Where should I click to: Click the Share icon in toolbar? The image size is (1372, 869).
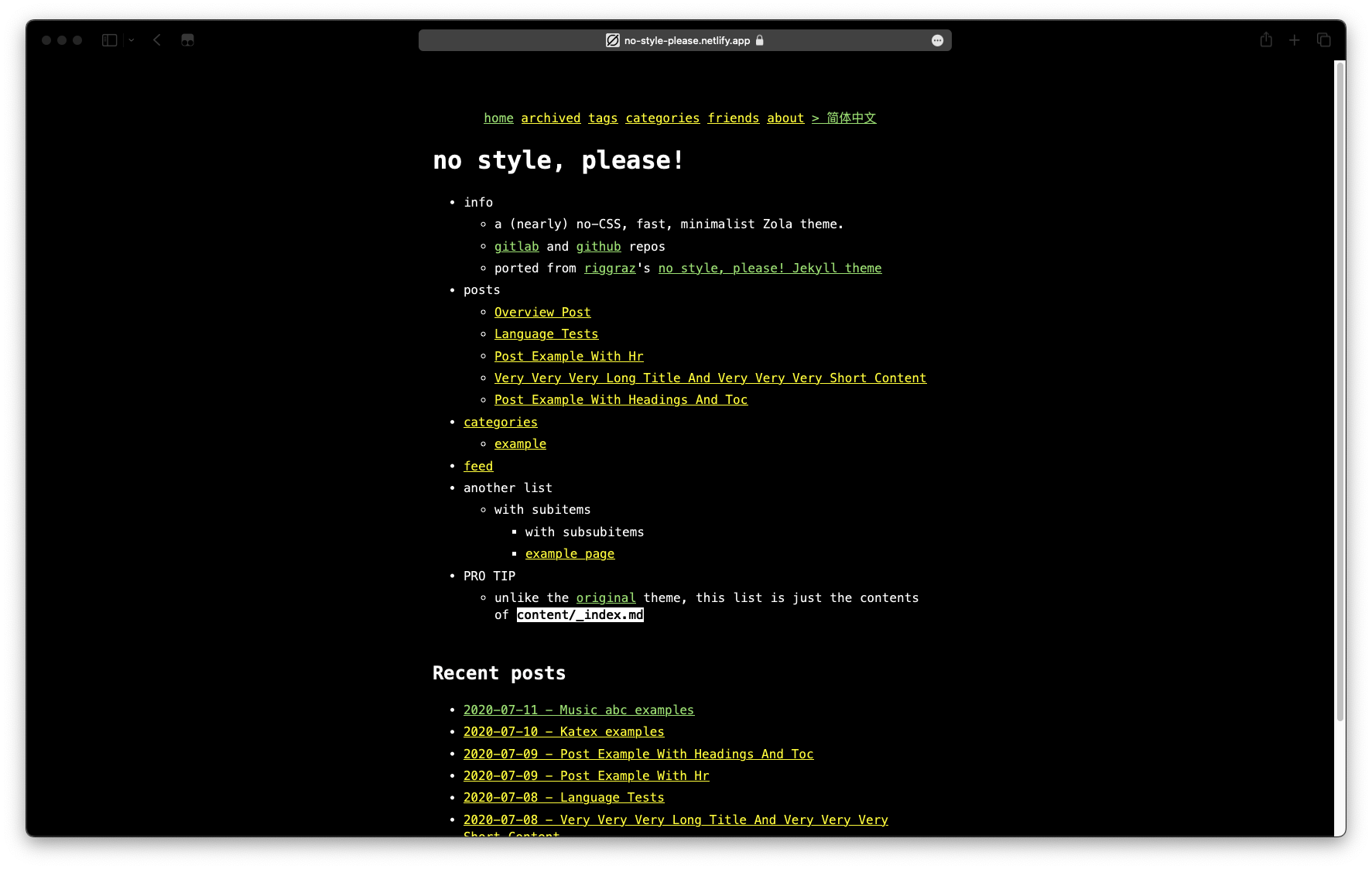(x=1266, y=39)
